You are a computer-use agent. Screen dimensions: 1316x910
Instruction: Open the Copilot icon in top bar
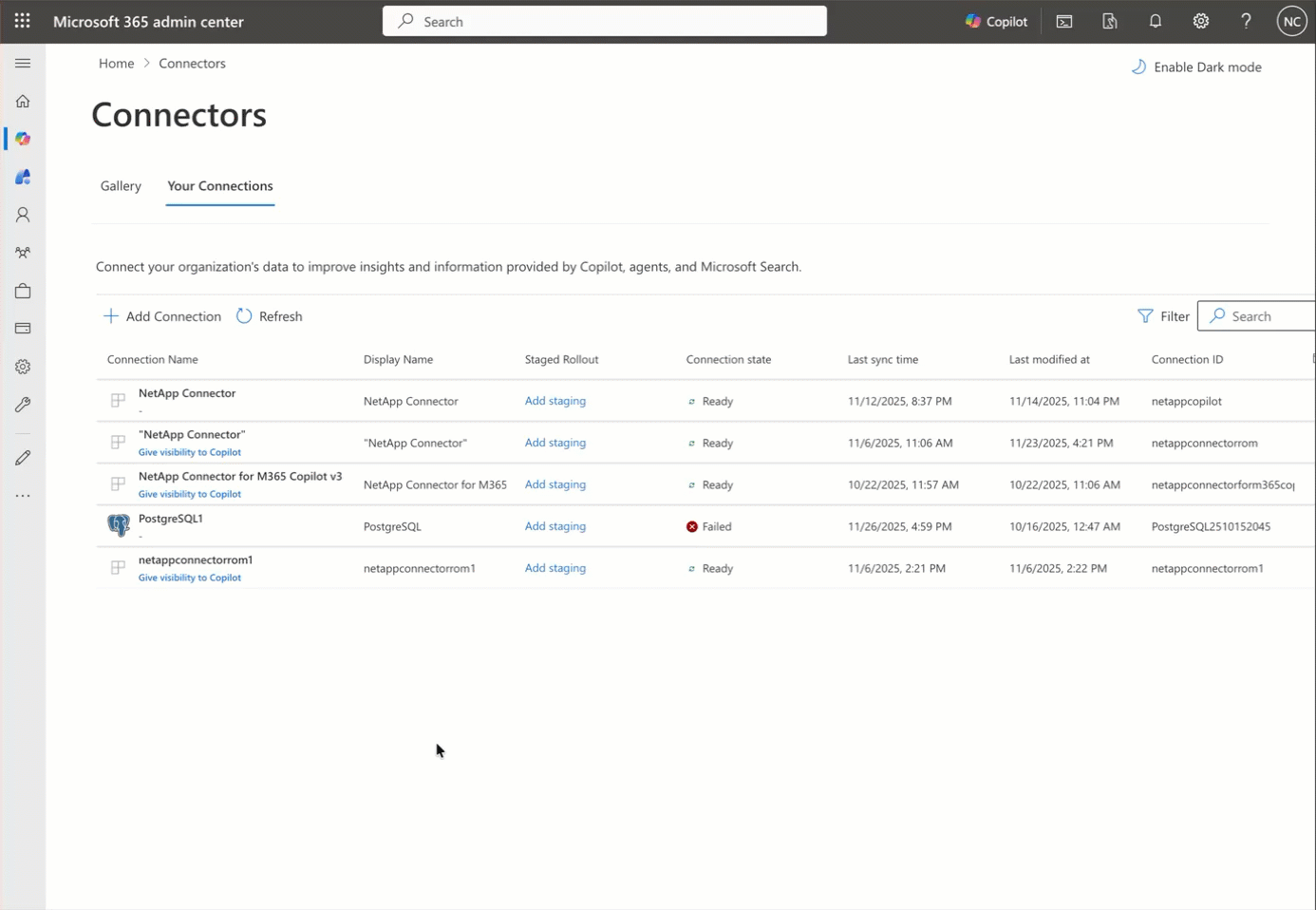point(995,21)
